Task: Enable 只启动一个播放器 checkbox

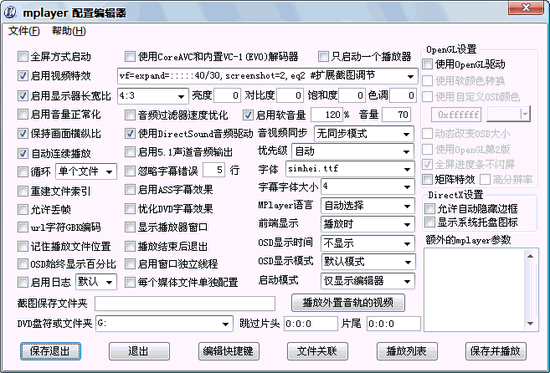Action: click(323, 56)
